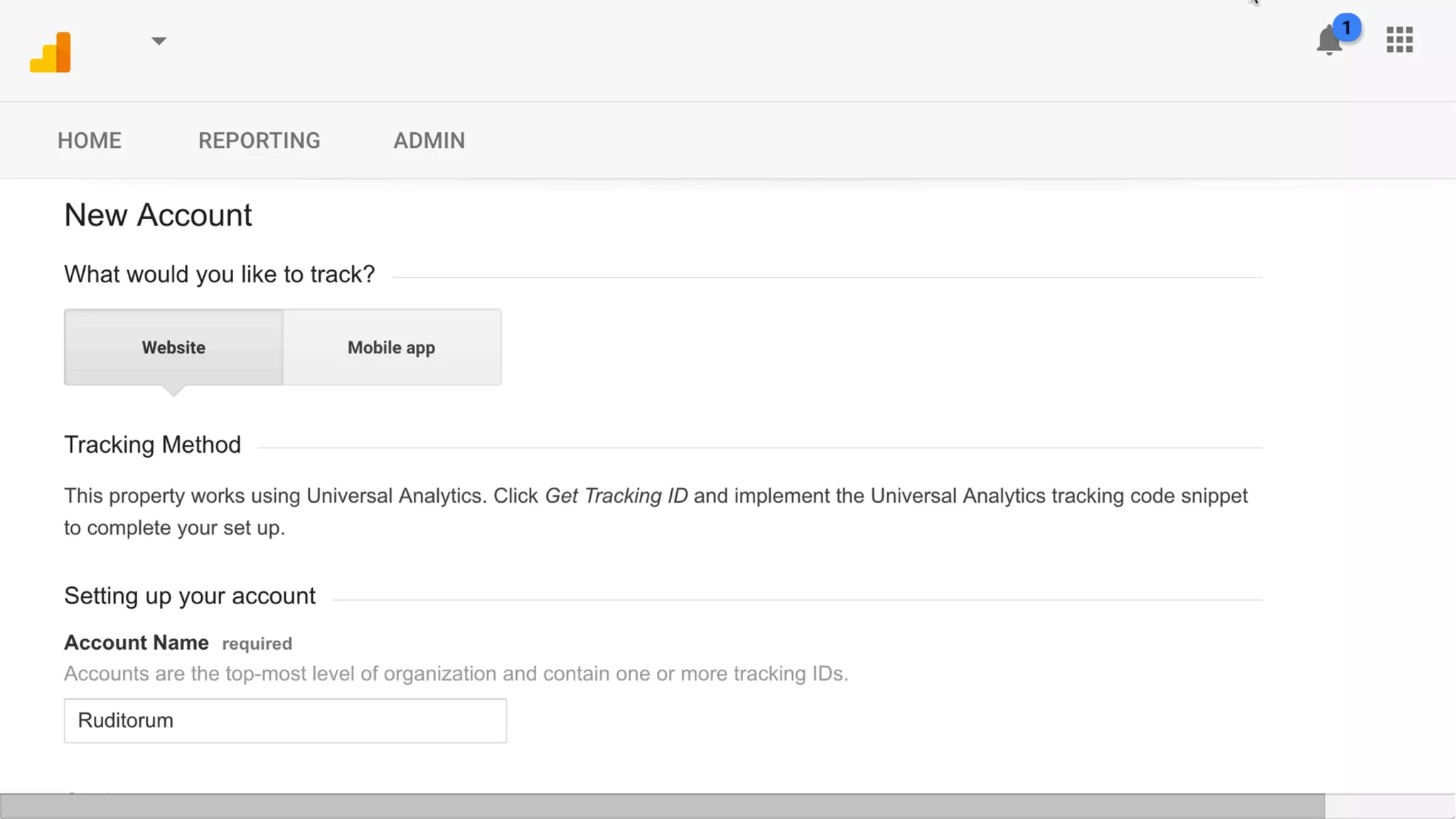Click the empty scrollbar track at right
1456x819 pixels.
click(x=1389, y=807)
